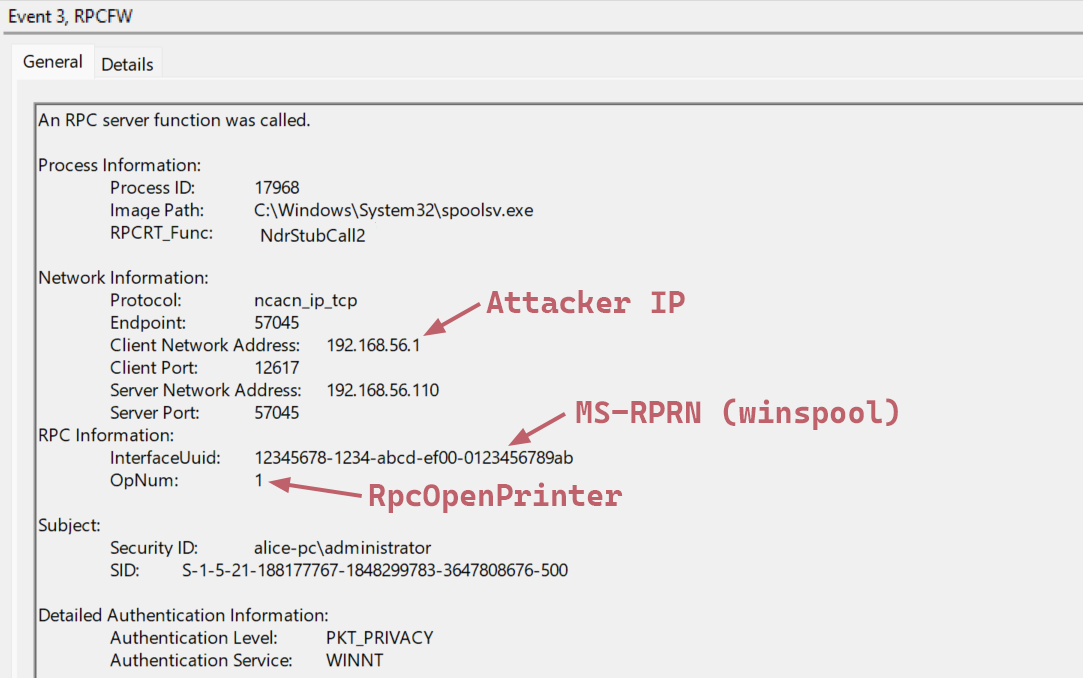The width and height of the screenshot is (1083, 678).
Task: Click the PKT_PRIVACY authentication level
Action: [x=379, y=638]
